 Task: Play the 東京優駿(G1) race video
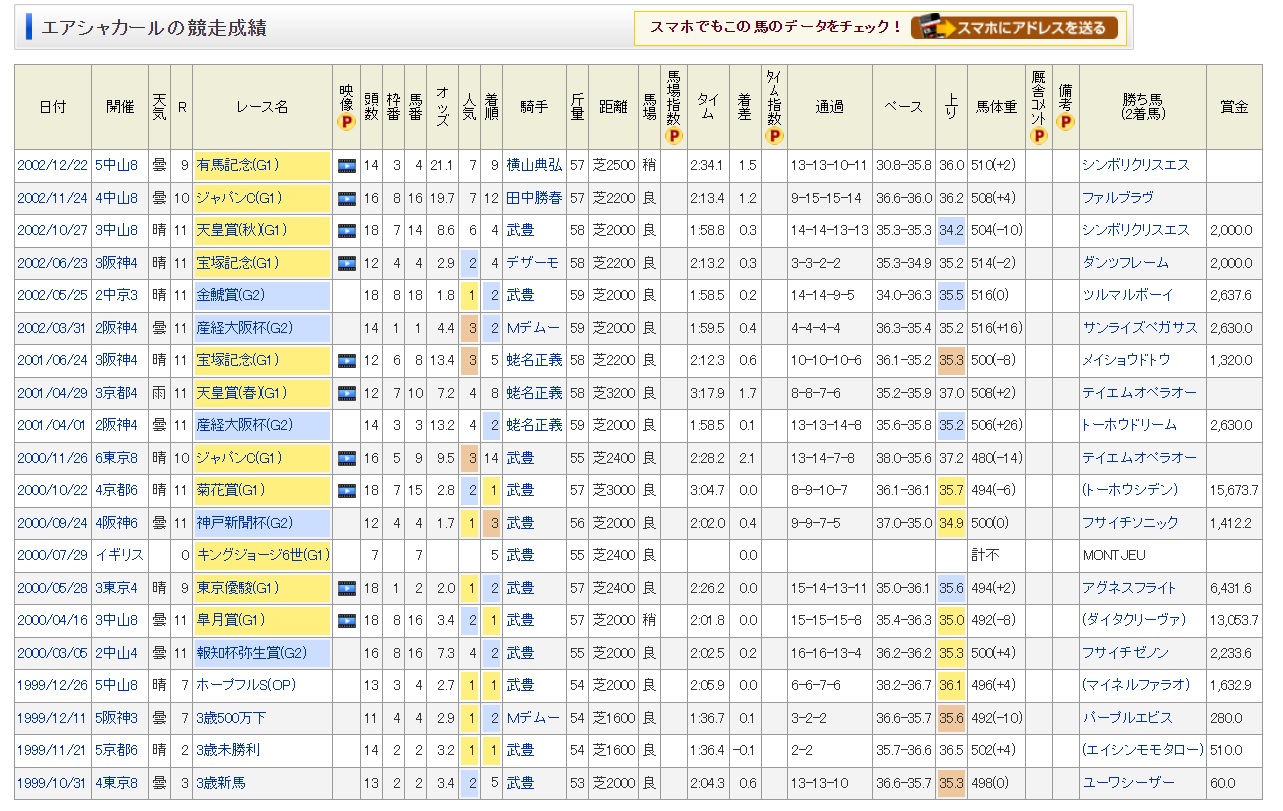346,588
